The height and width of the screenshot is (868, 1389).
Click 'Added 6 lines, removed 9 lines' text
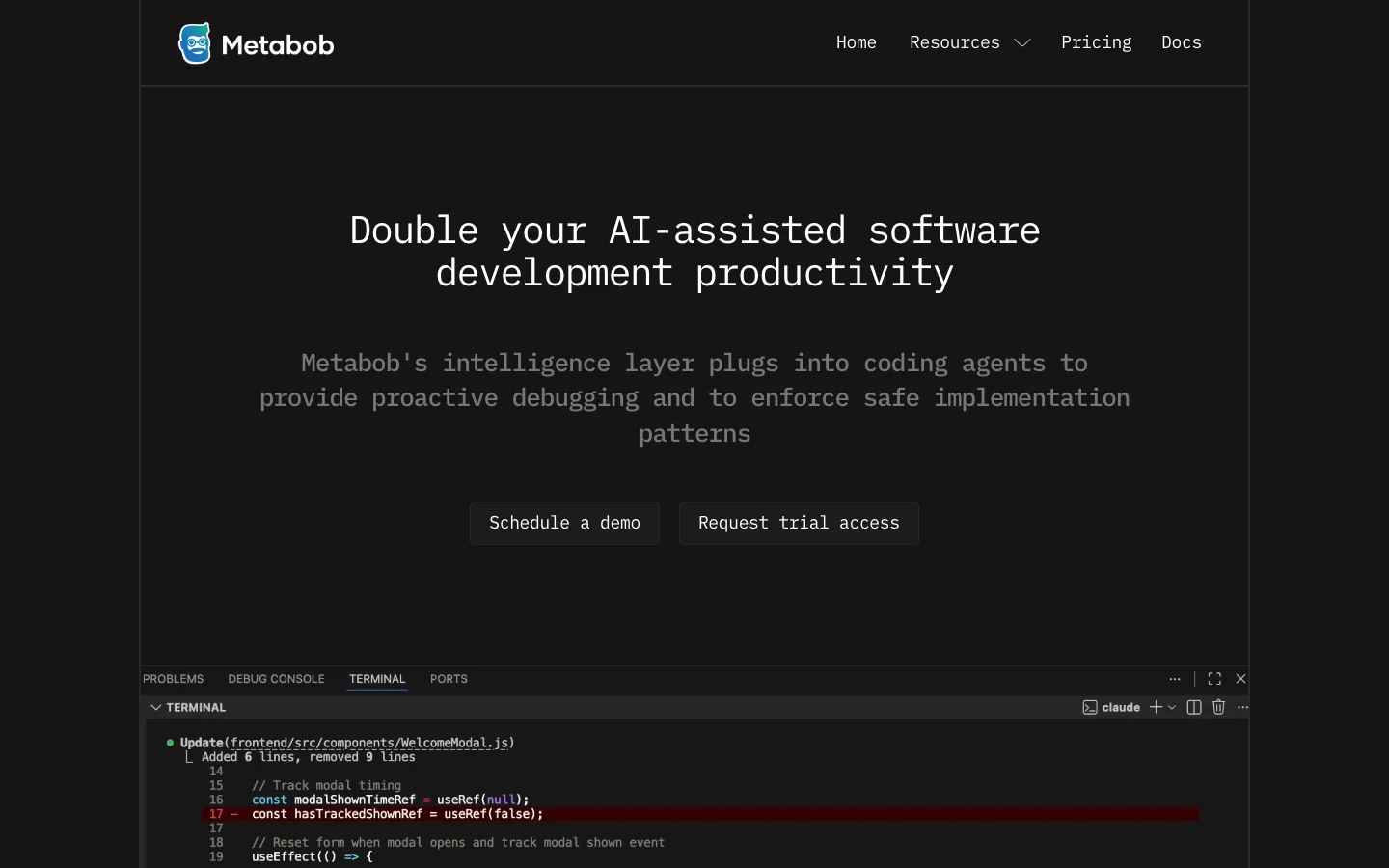coord(309,757)
